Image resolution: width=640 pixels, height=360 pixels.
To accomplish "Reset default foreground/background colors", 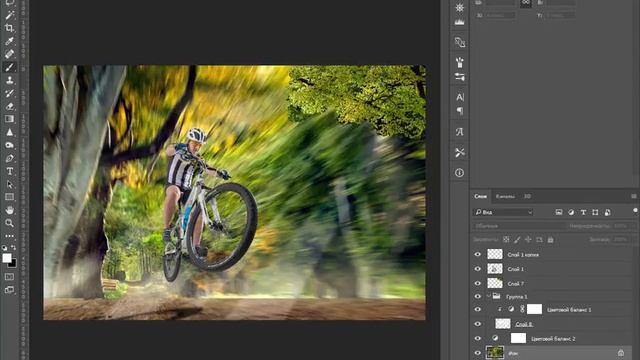I will click(4, 248).
